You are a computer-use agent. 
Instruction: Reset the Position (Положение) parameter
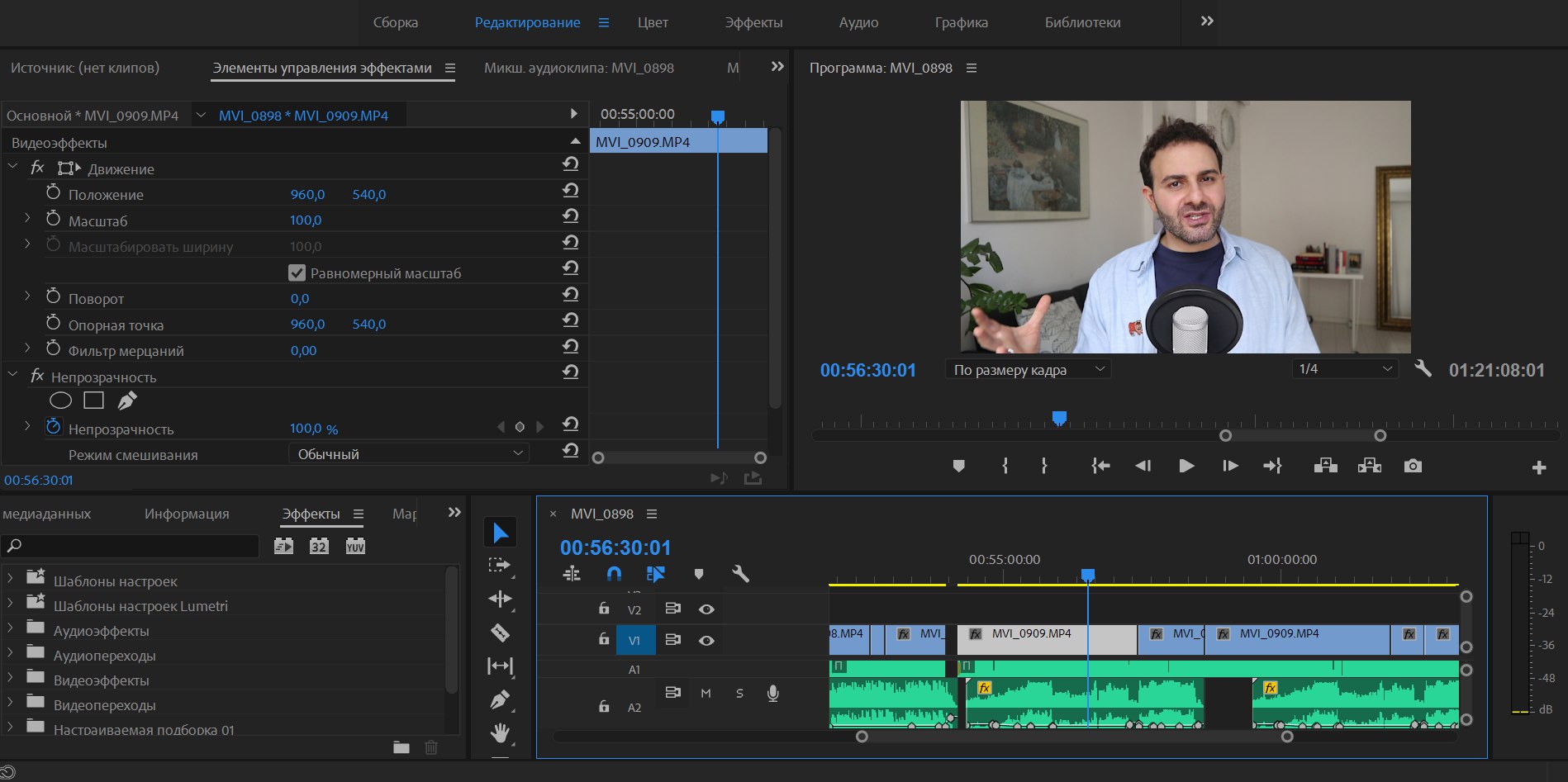570,191
